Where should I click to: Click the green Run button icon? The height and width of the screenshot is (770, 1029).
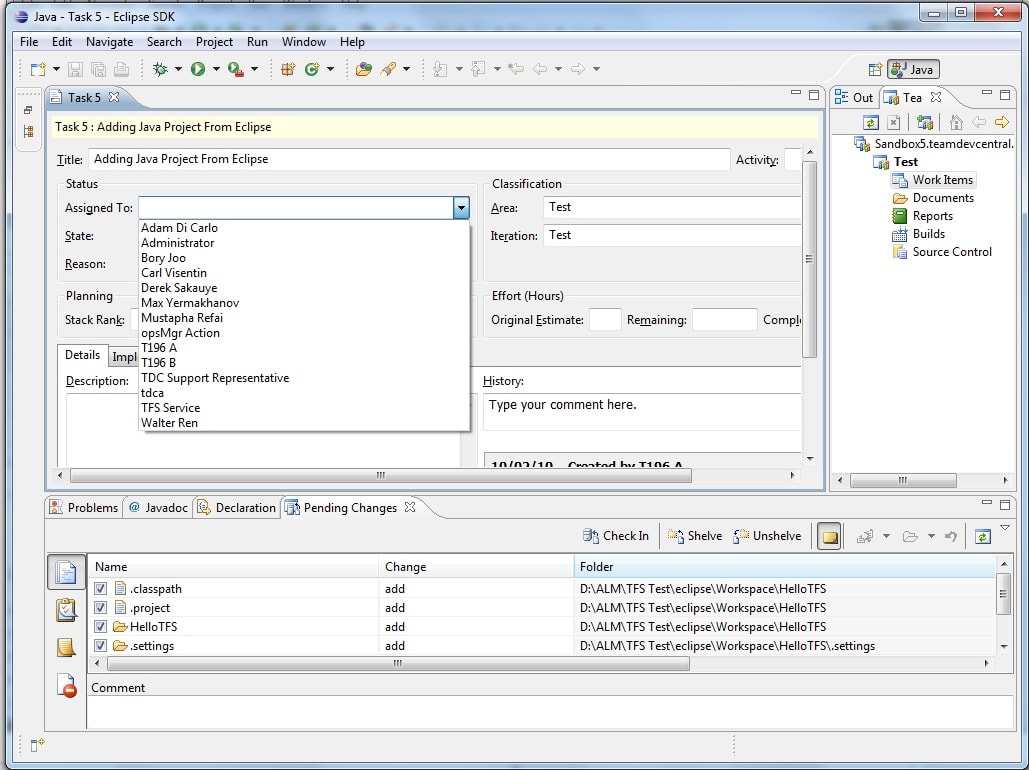coord(198,69)
